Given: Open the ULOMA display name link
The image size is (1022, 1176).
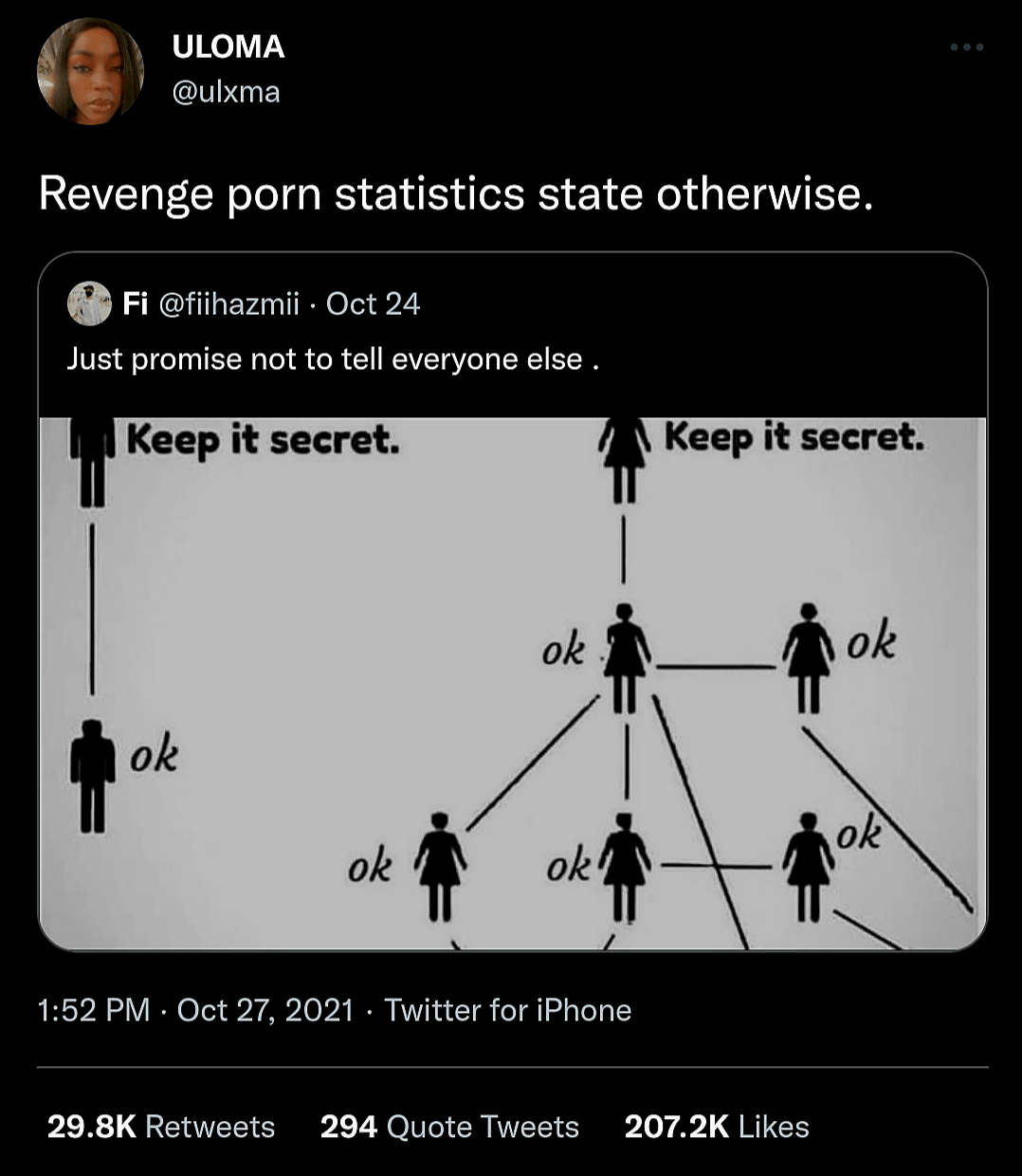Looking at the screenshot, I should 228,47.
